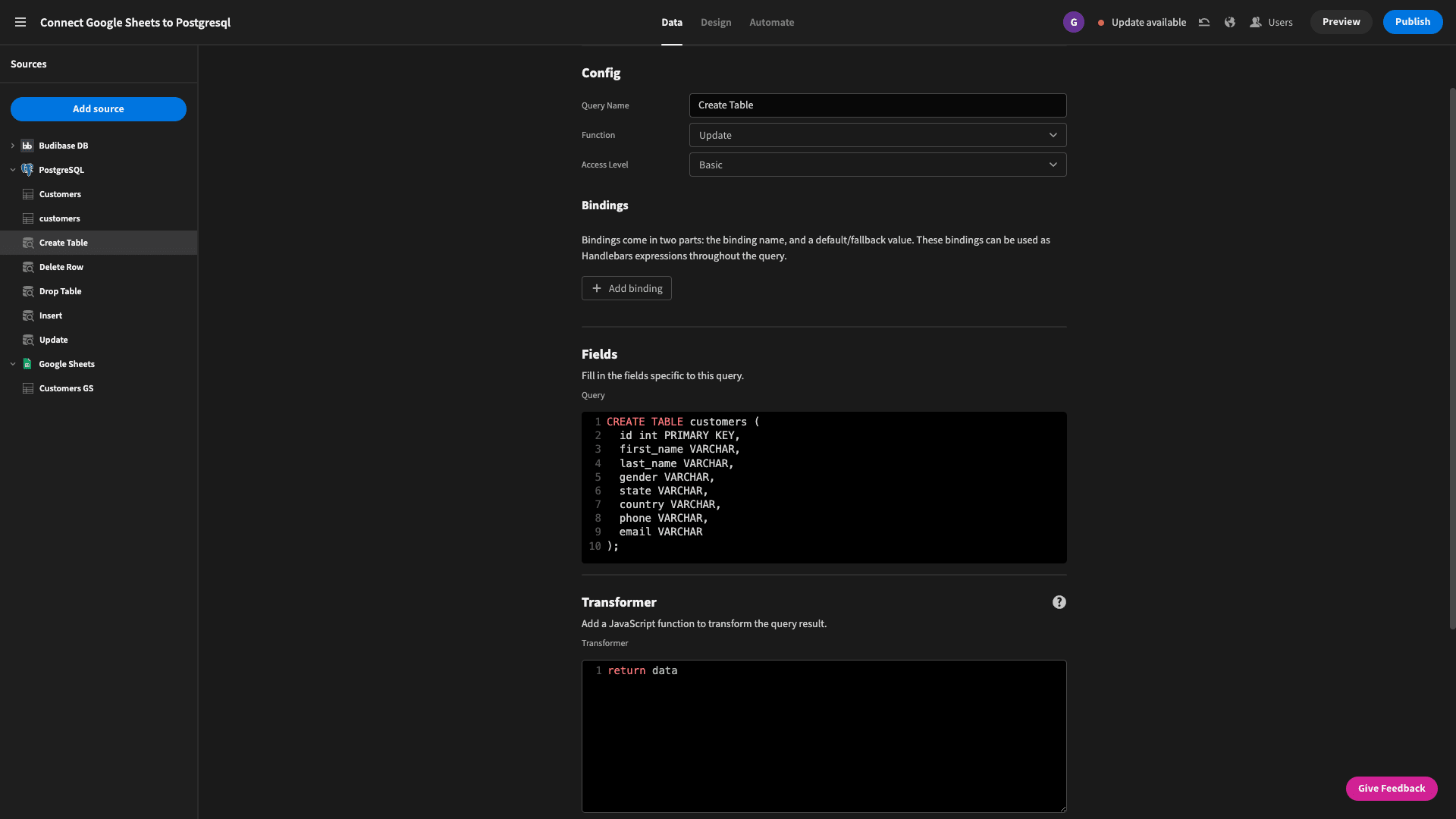This screenshot has height=819, width=1456.
Task: Collapse the Google Sheets tree chevron
Action: tap(13, 364)
